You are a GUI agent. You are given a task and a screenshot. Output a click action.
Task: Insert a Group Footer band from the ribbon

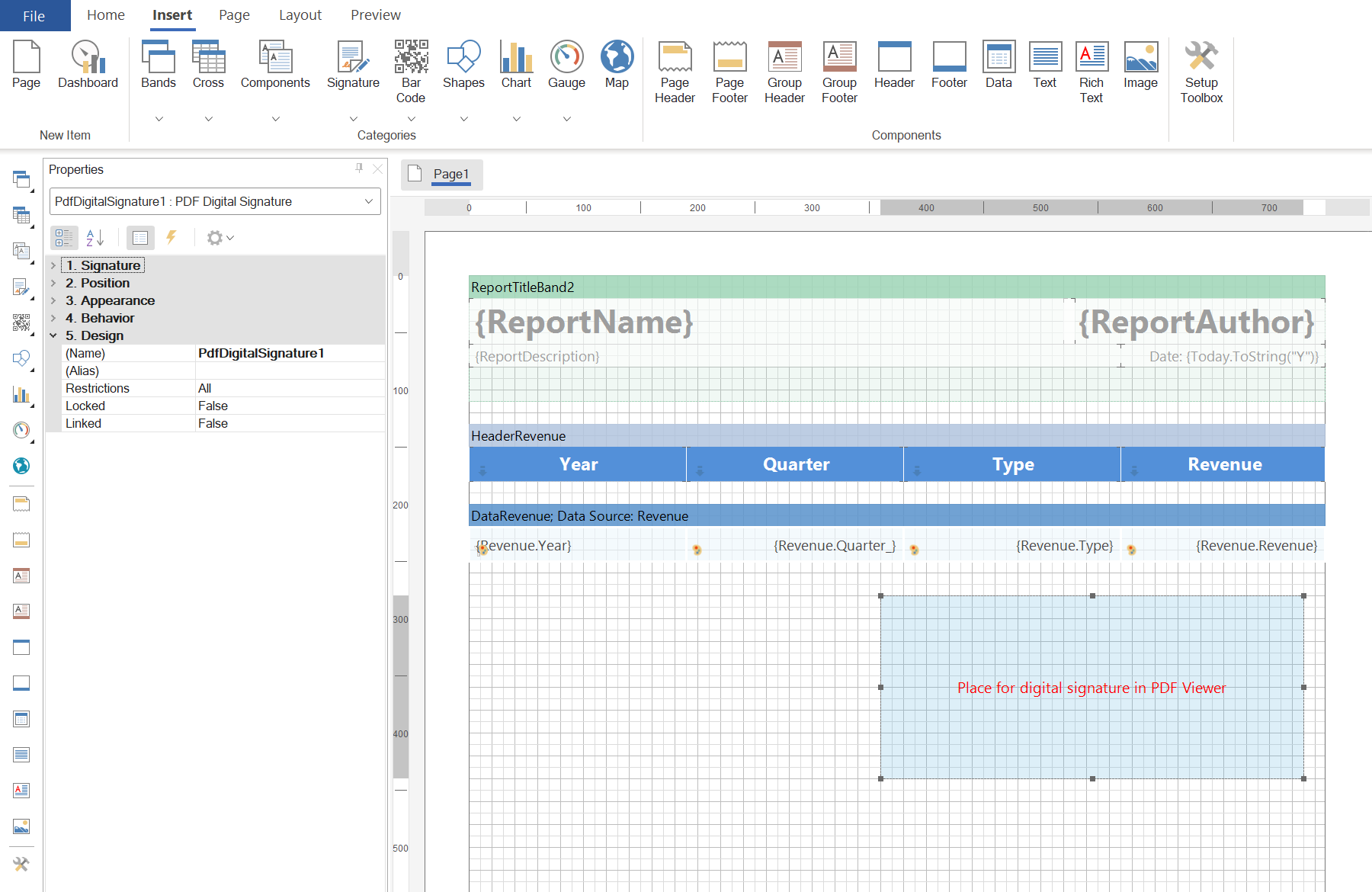pyautogui.click(x=839, y=72)
